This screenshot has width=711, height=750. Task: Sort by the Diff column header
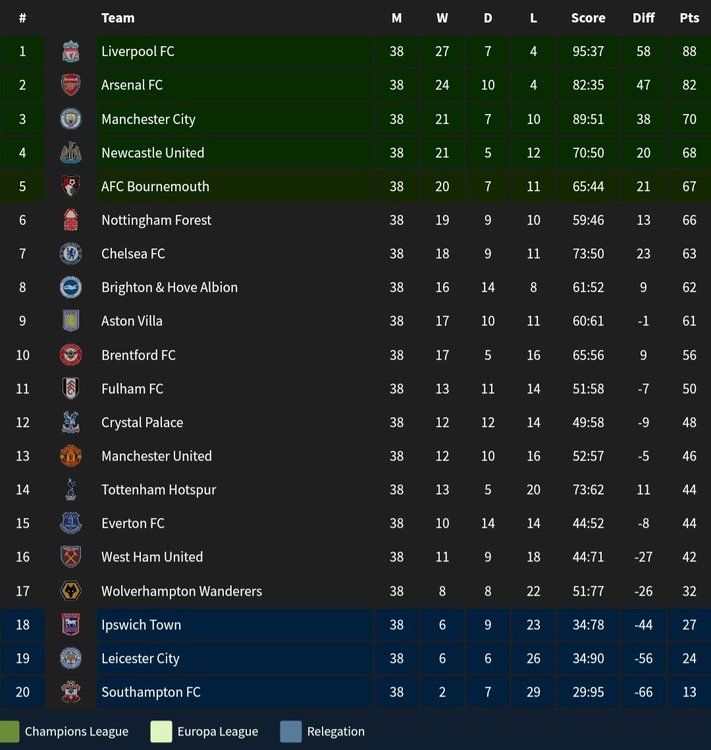[x=643, y=18]
